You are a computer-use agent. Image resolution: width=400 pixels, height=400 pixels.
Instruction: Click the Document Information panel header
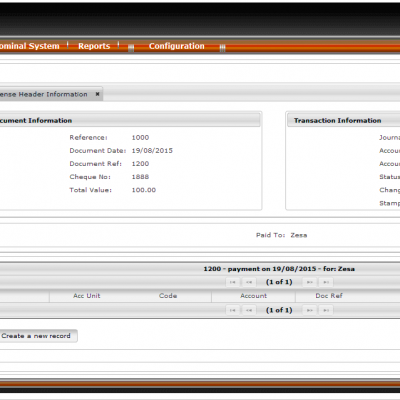tap(130, 120)
